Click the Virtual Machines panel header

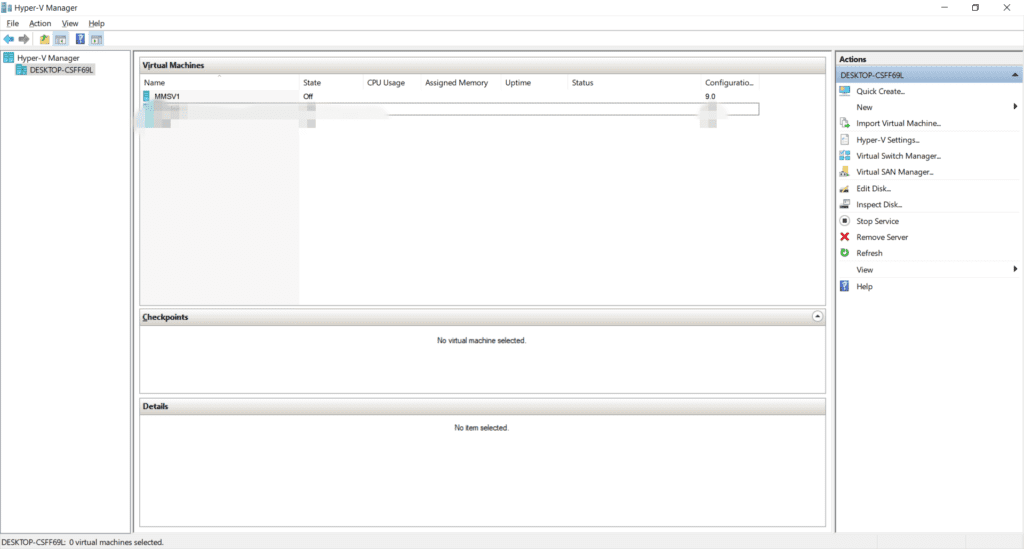[x=482, y=65]
